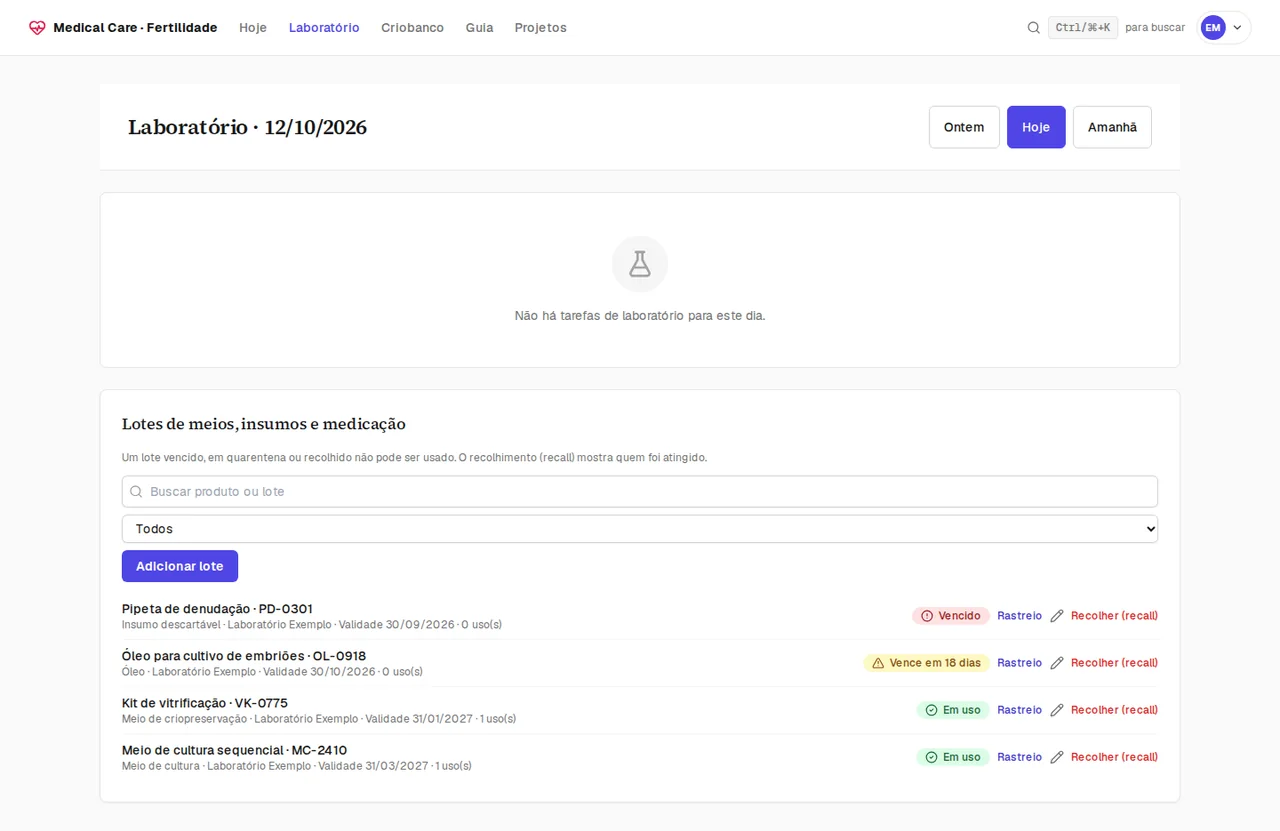The image size is (1280, 831).
Task: Focus the Buscar produto ou lote field
Action: point(640,492)
